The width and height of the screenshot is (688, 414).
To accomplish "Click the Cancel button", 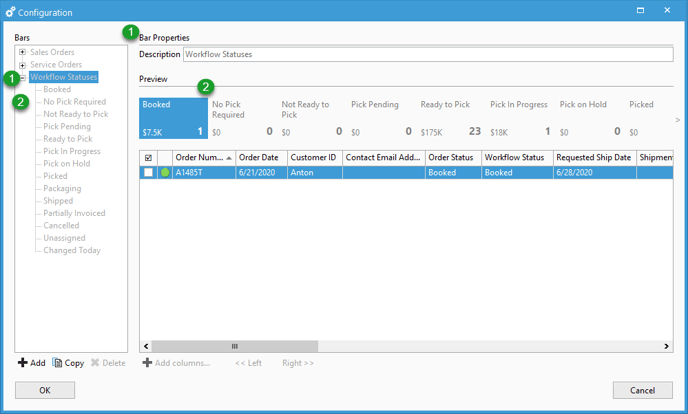I will point(642,390).
